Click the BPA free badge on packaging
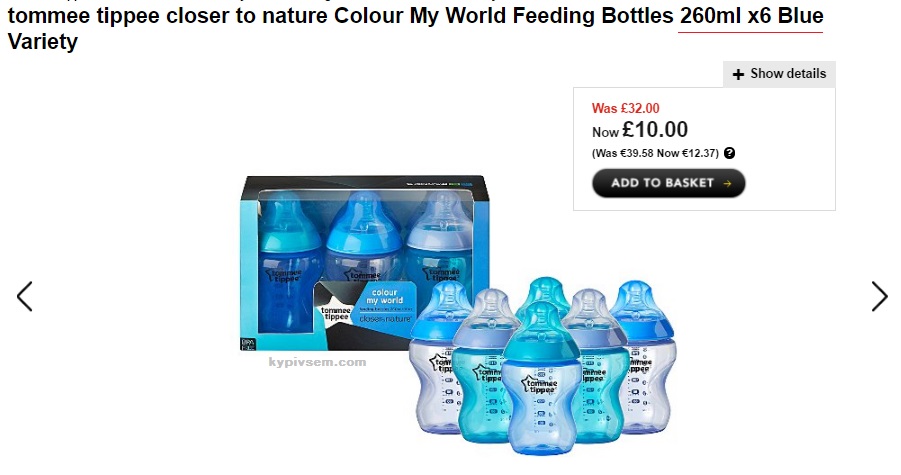 [x=248, y=343]
